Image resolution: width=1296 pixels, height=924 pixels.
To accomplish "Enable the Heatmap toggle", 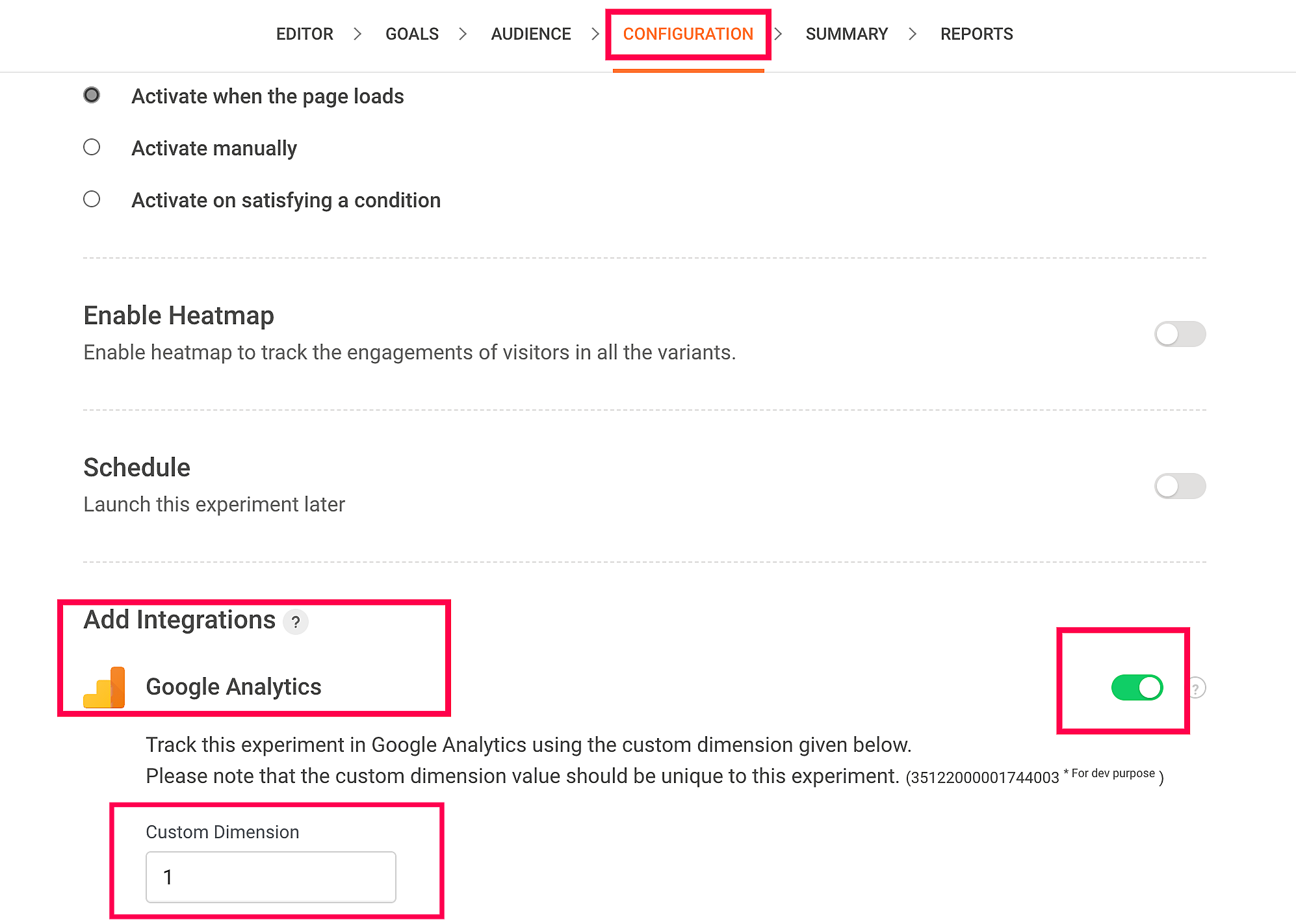I will (1180, 334).
